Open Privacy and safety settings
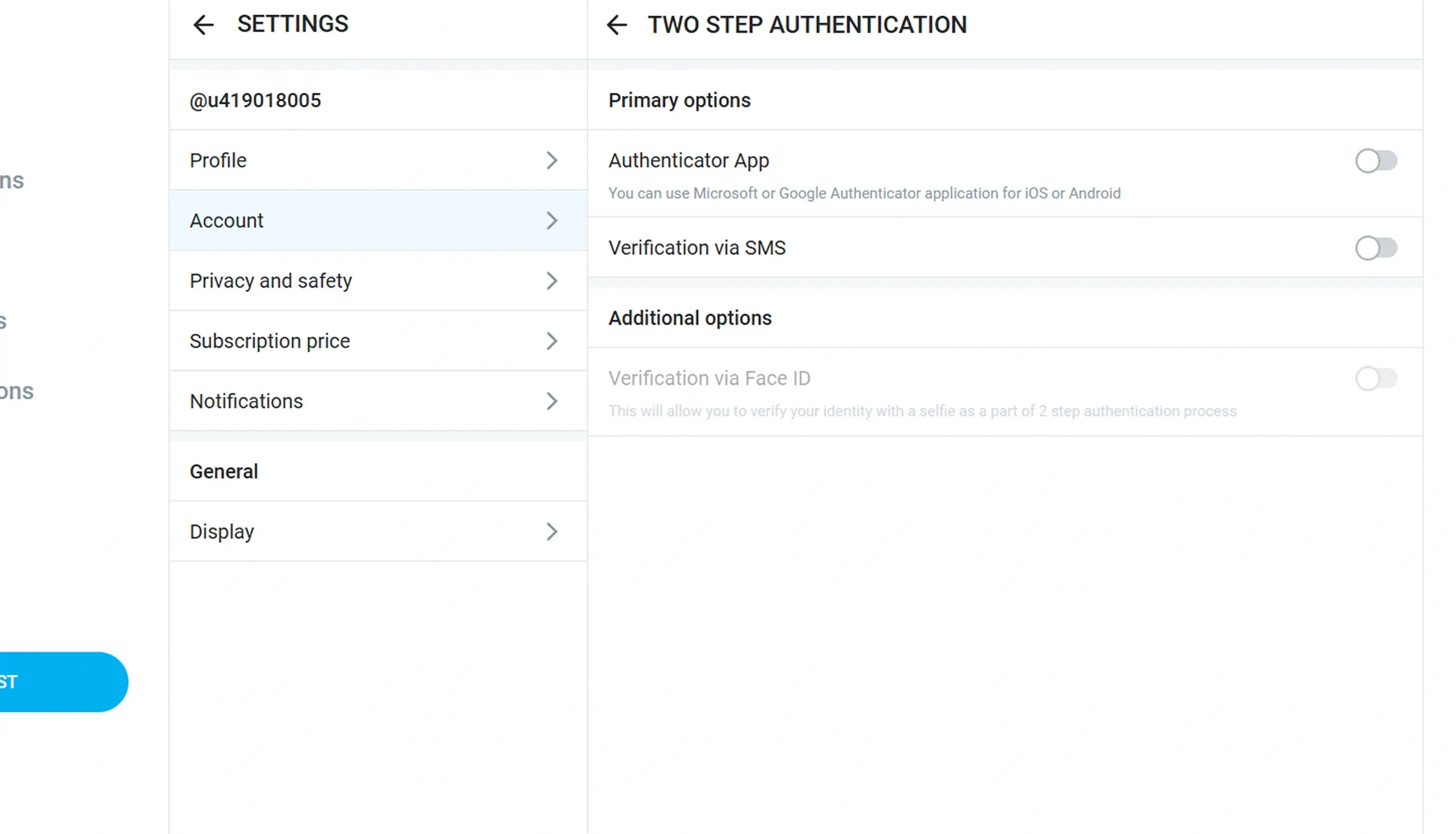The image size is (1456, 834). pyautogui.click(x=378, y=280)
